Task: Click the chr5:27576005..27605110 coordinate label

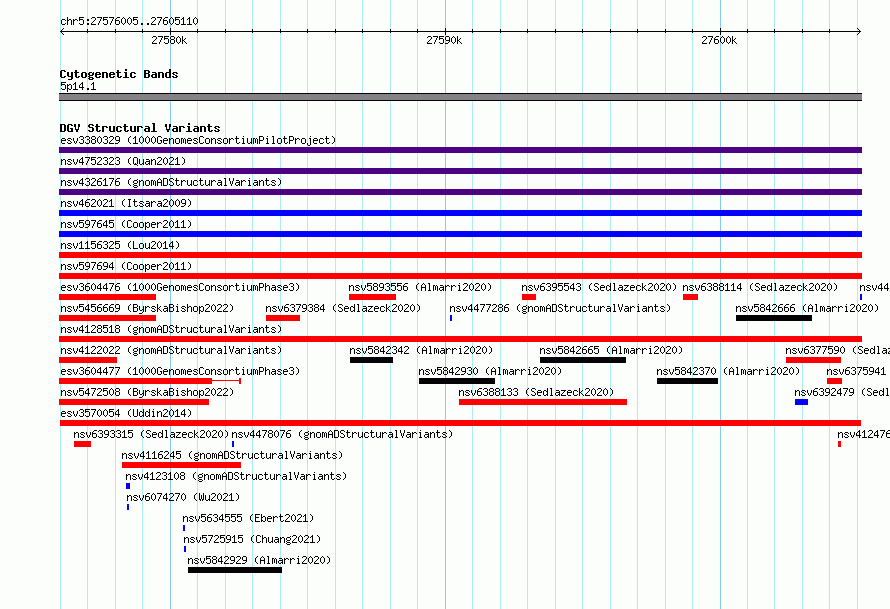Action: (129, 21)
